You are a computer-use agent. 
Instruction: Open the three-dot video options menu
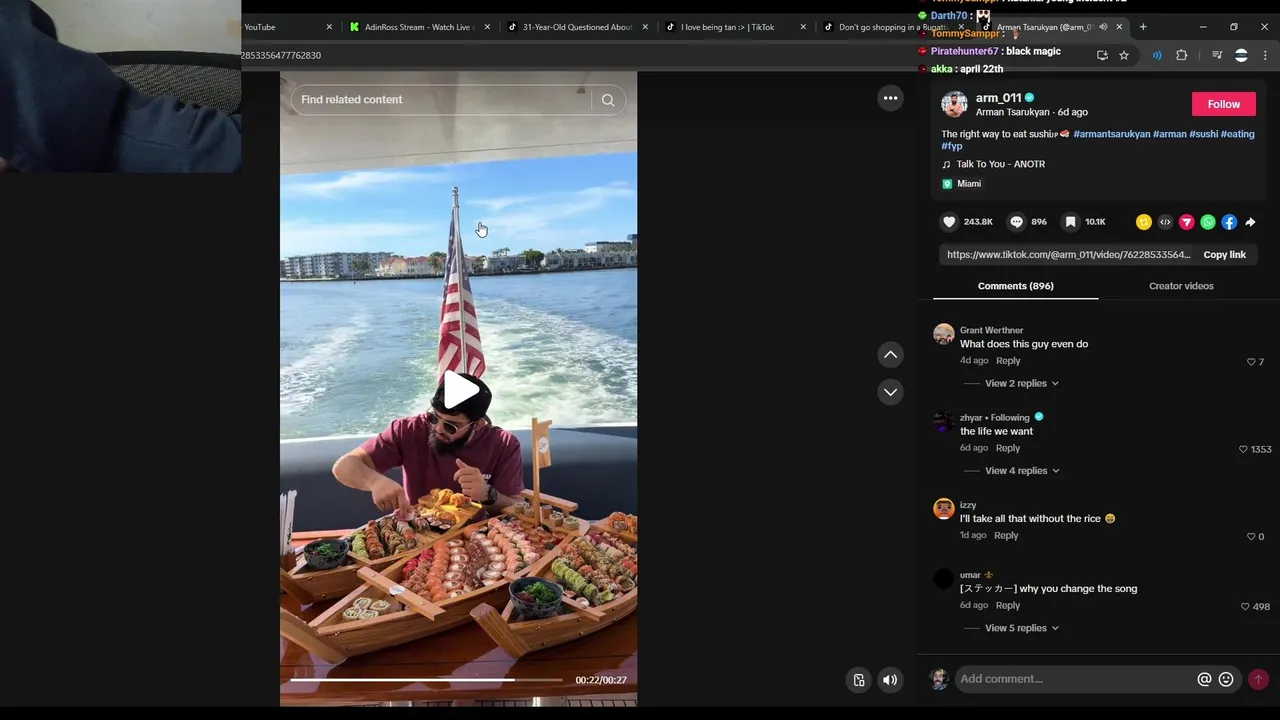(x=890, y=98)
